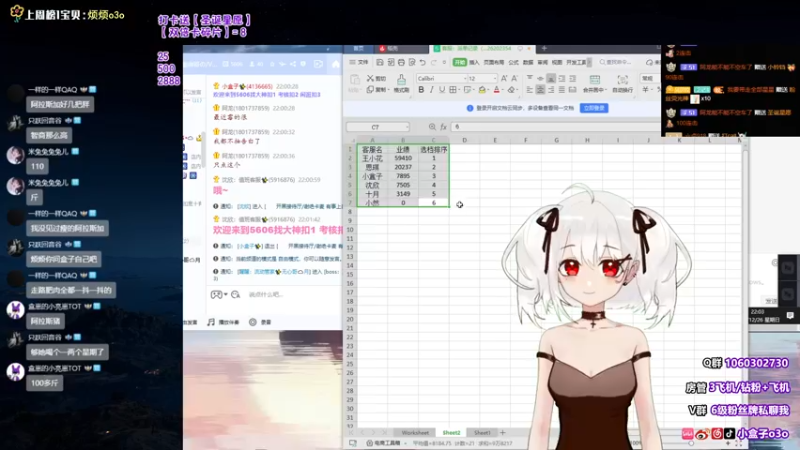The image size is (800, 450).
Task: Click the Merge and Center (合并居中) button
Action: pyautogui.click(x=594, y=83)
